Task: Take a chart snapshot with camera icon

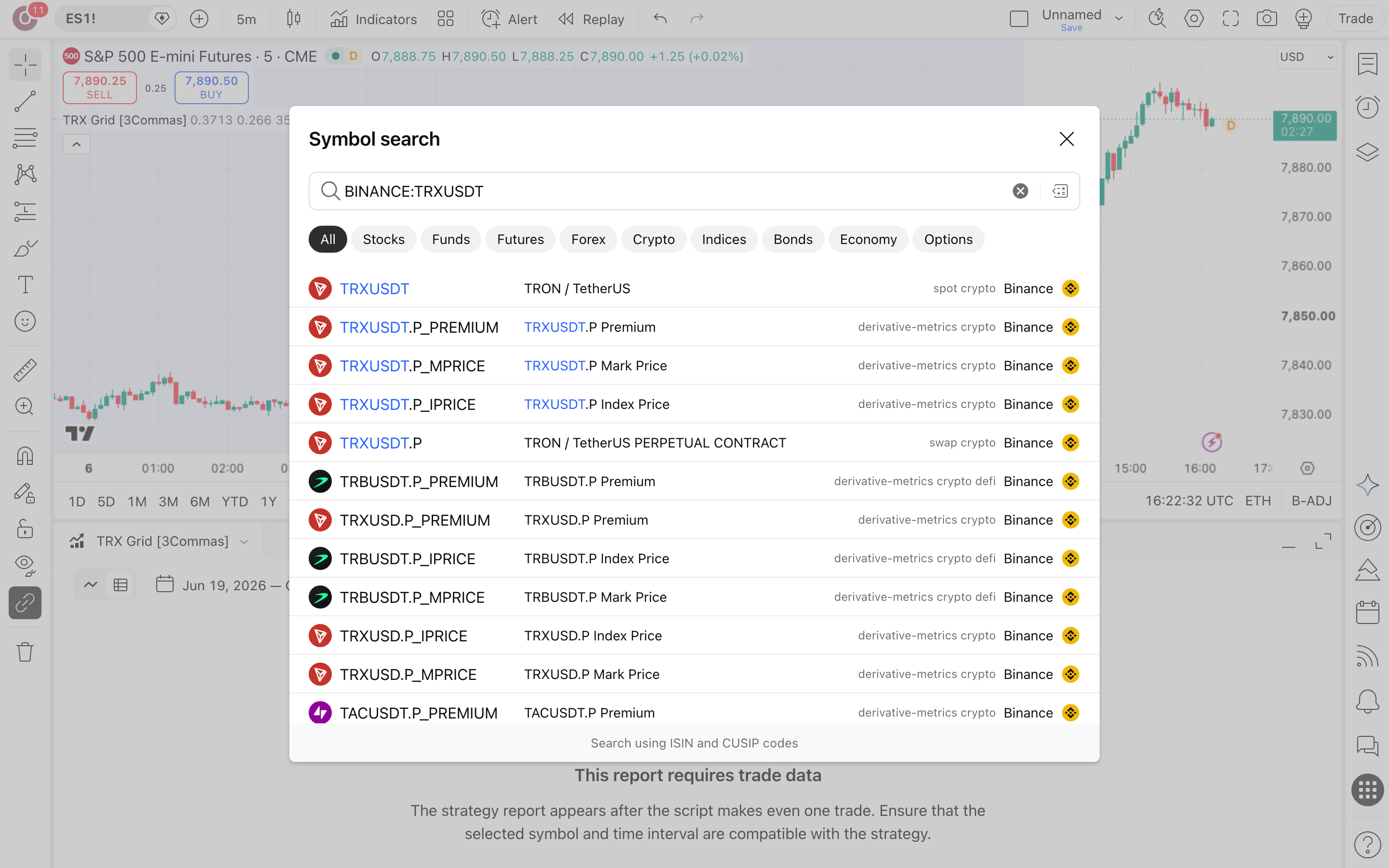Action: [x=1266, y=19]
